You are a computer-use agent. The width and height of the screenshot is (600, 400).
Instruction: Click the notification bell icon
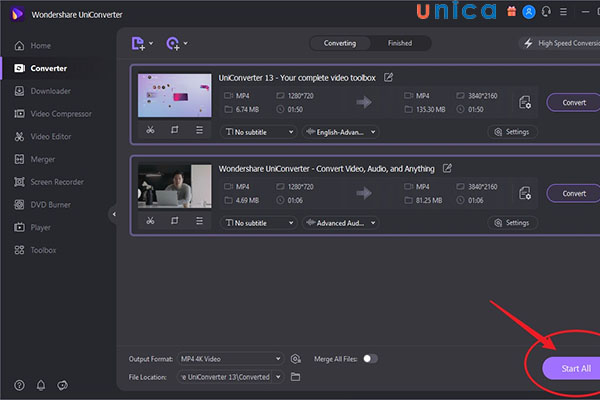[41, 384]
